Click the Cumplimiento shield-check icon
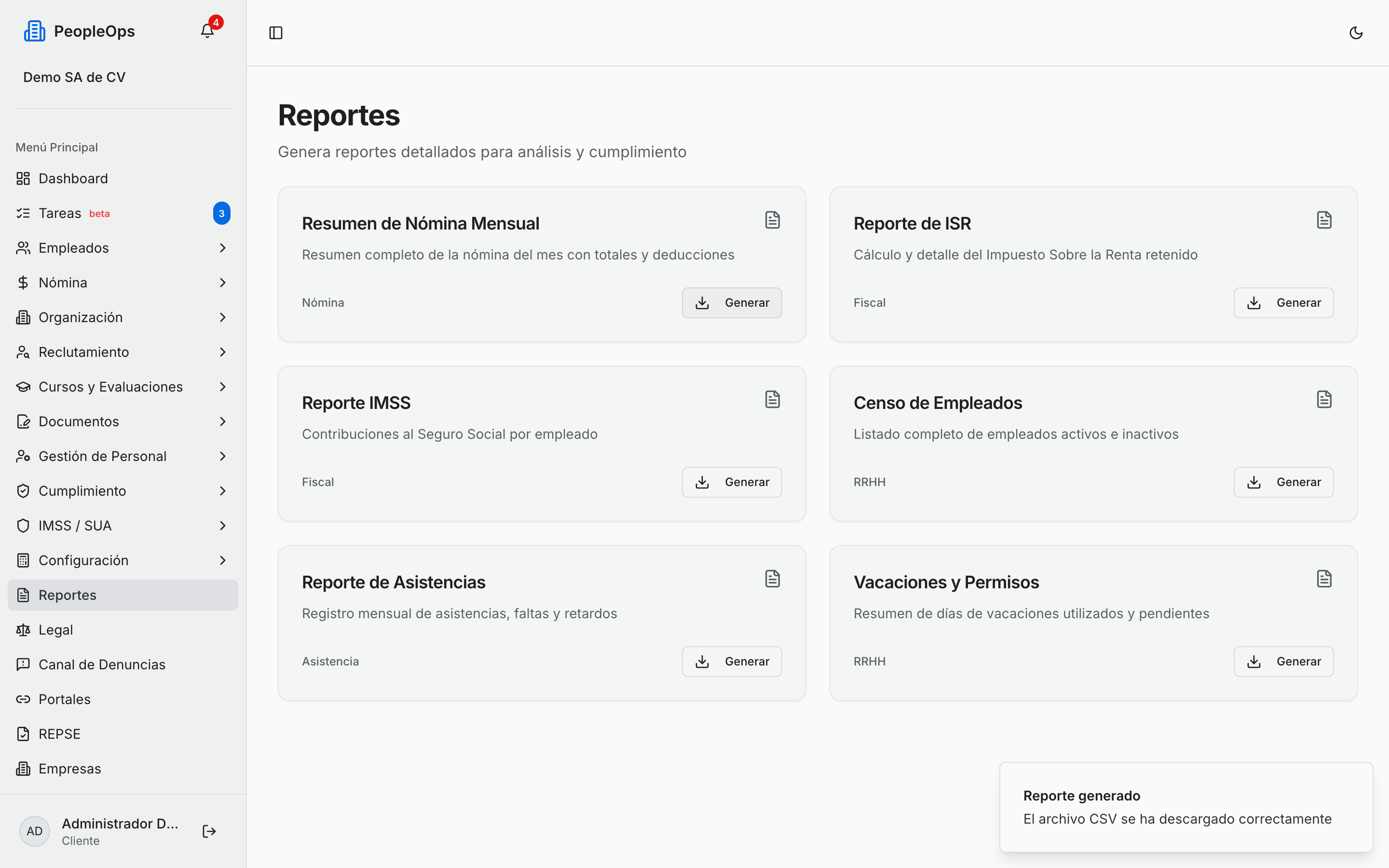Viewport: 1389px width, 868px height. pyautogui.click(x=23, y=491)
